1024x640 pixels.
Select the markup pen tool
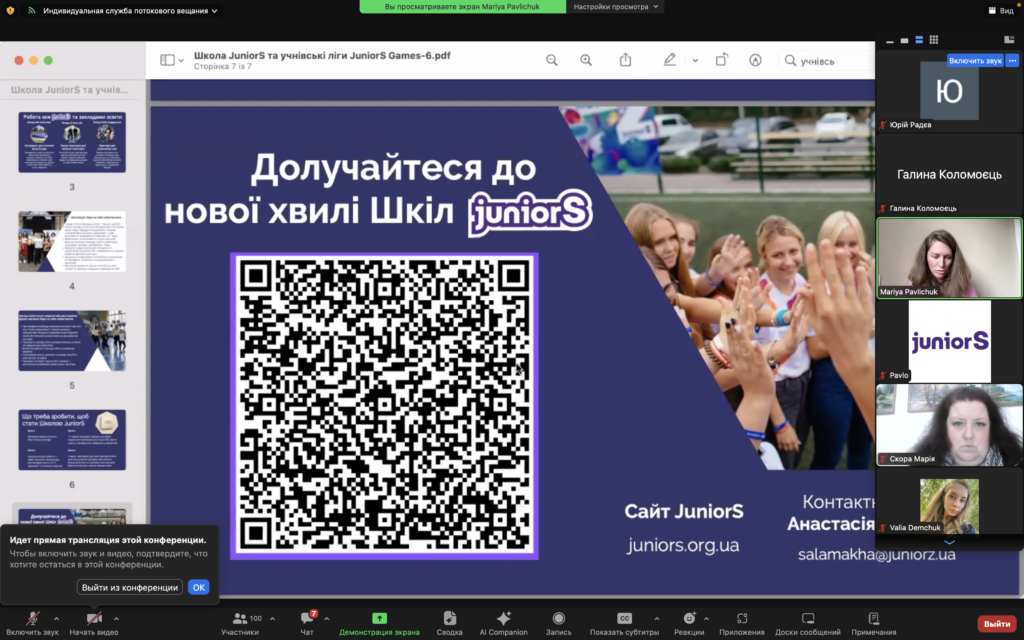click(669, 60)
